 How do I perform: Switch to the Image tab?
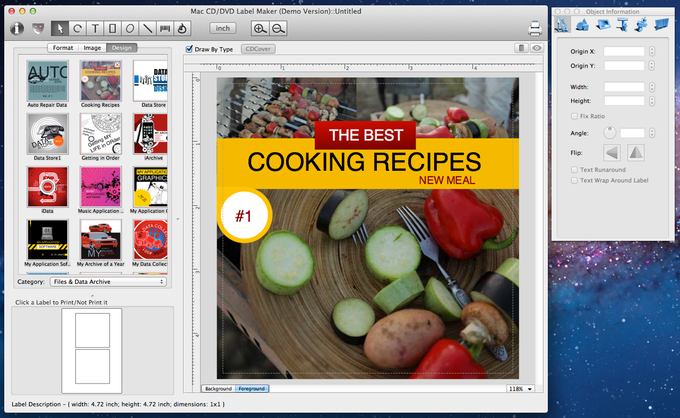click(x=92, y=48)
